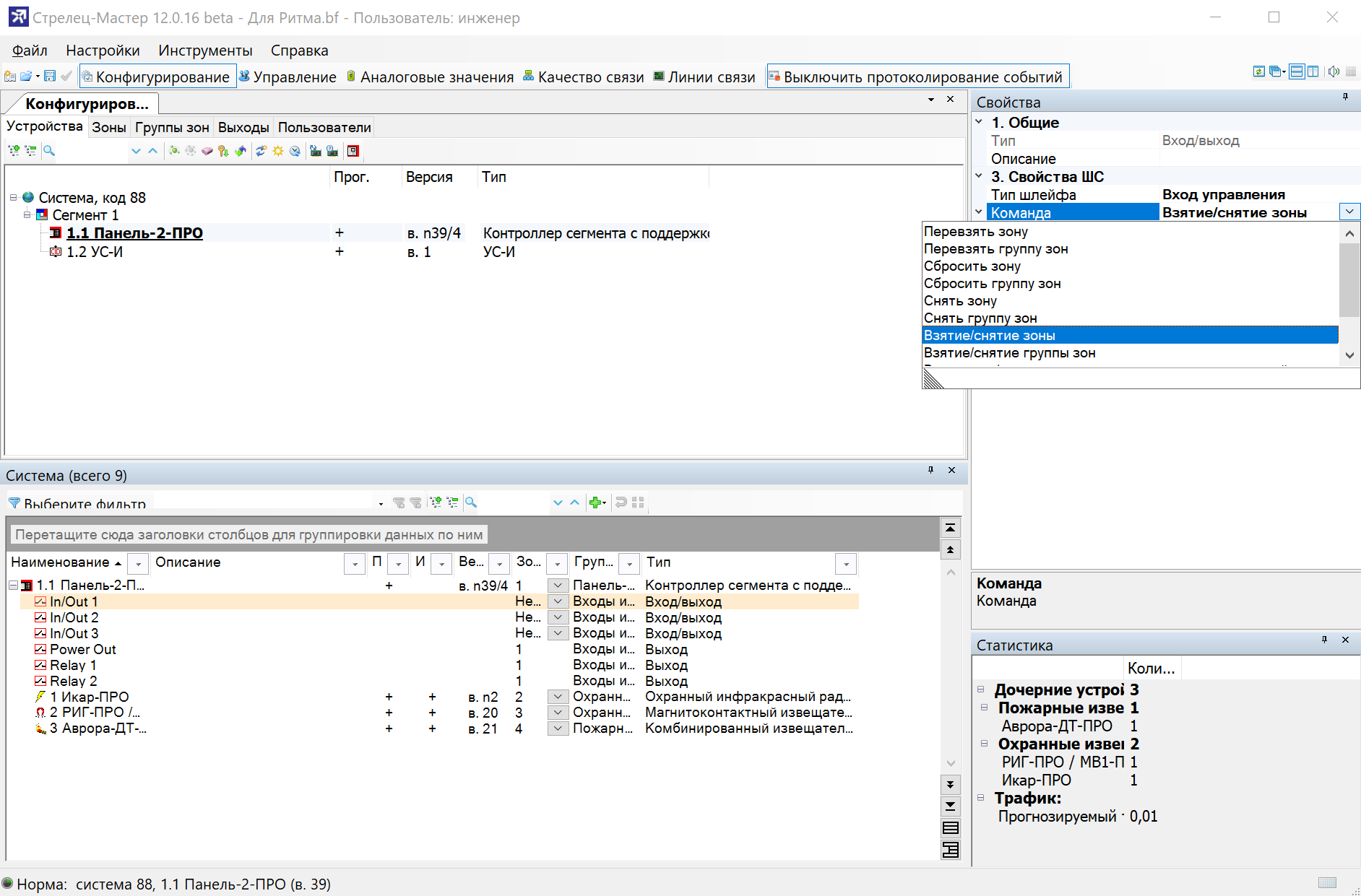Viewport: 1361px width, 896px height.
Task: Select the Группы зон tab
Action: pyautogui.click(x=172, y=128)
